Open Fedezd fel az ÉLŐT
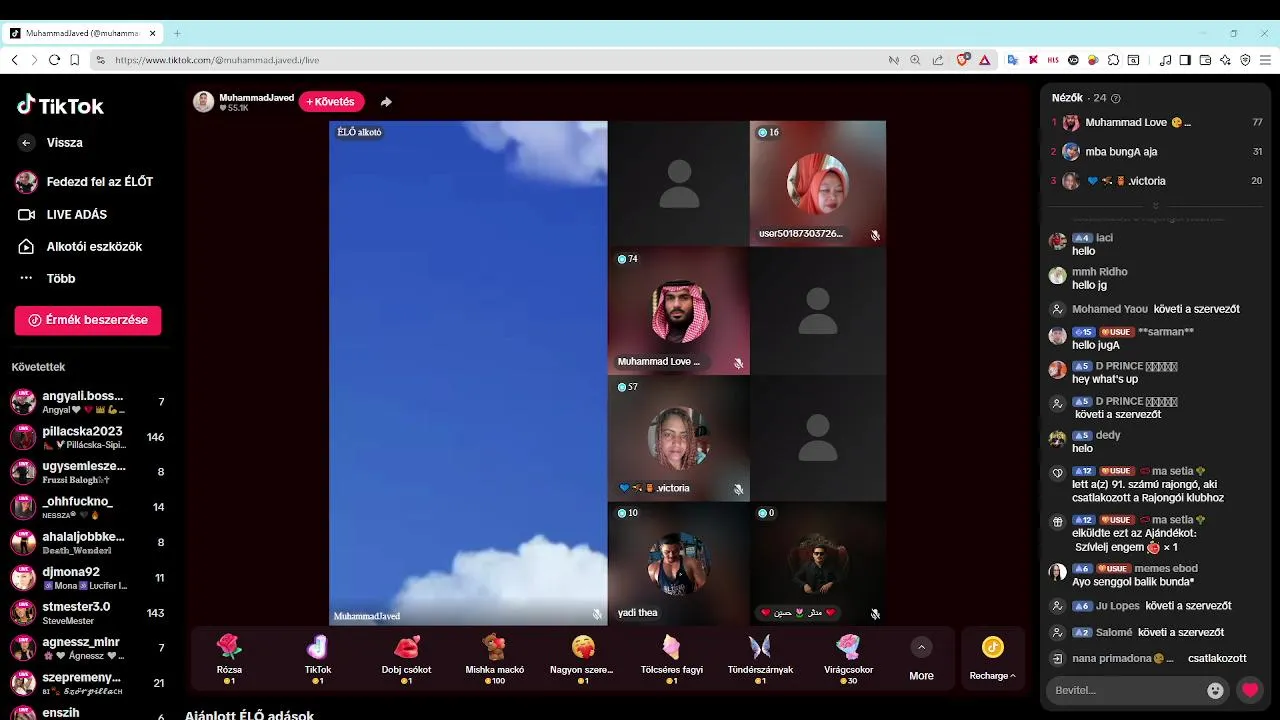 (84, 182)
